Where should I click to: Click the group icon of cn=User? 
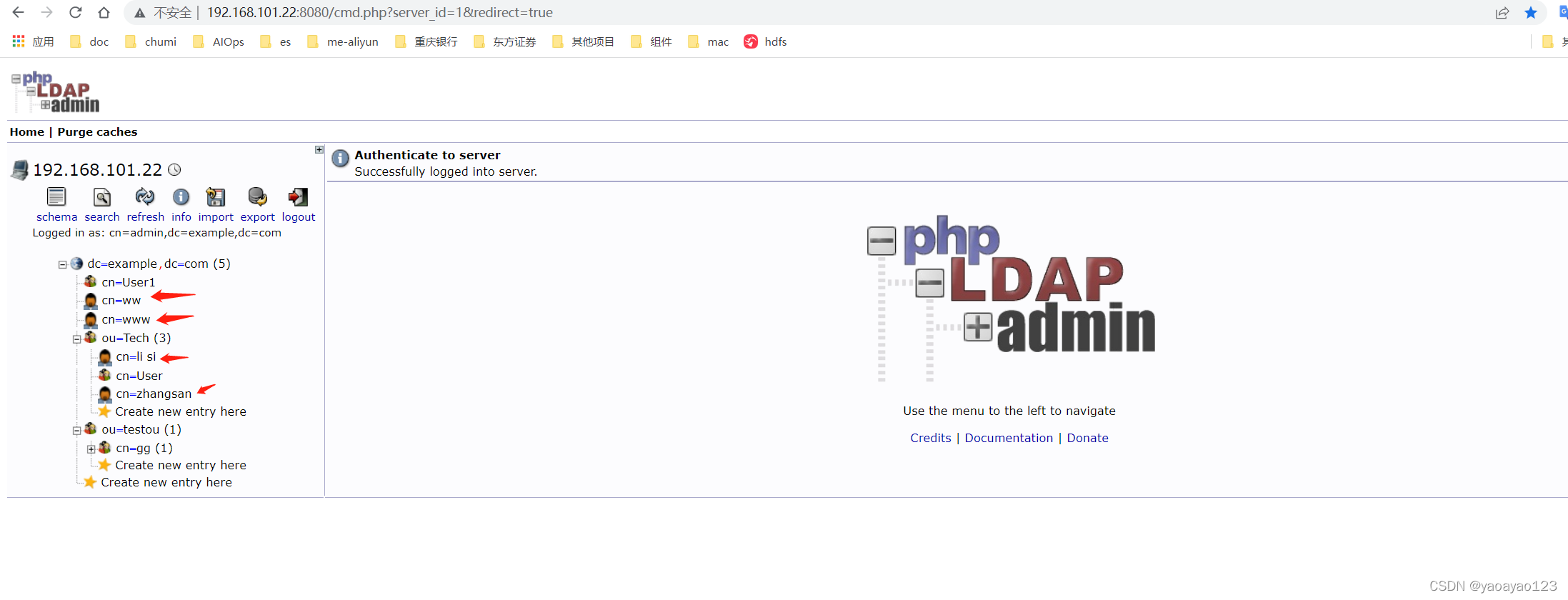105,375
